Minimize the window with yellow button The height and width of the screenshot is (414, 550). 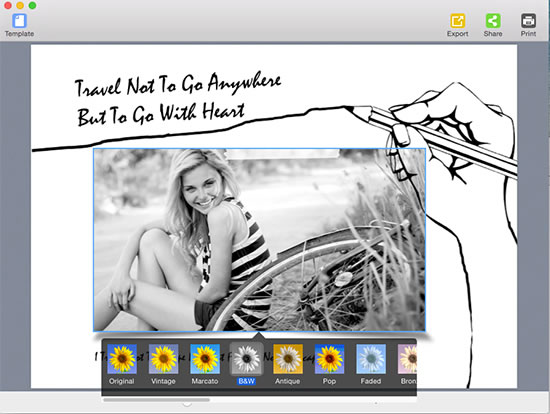(x=20, y=5)
